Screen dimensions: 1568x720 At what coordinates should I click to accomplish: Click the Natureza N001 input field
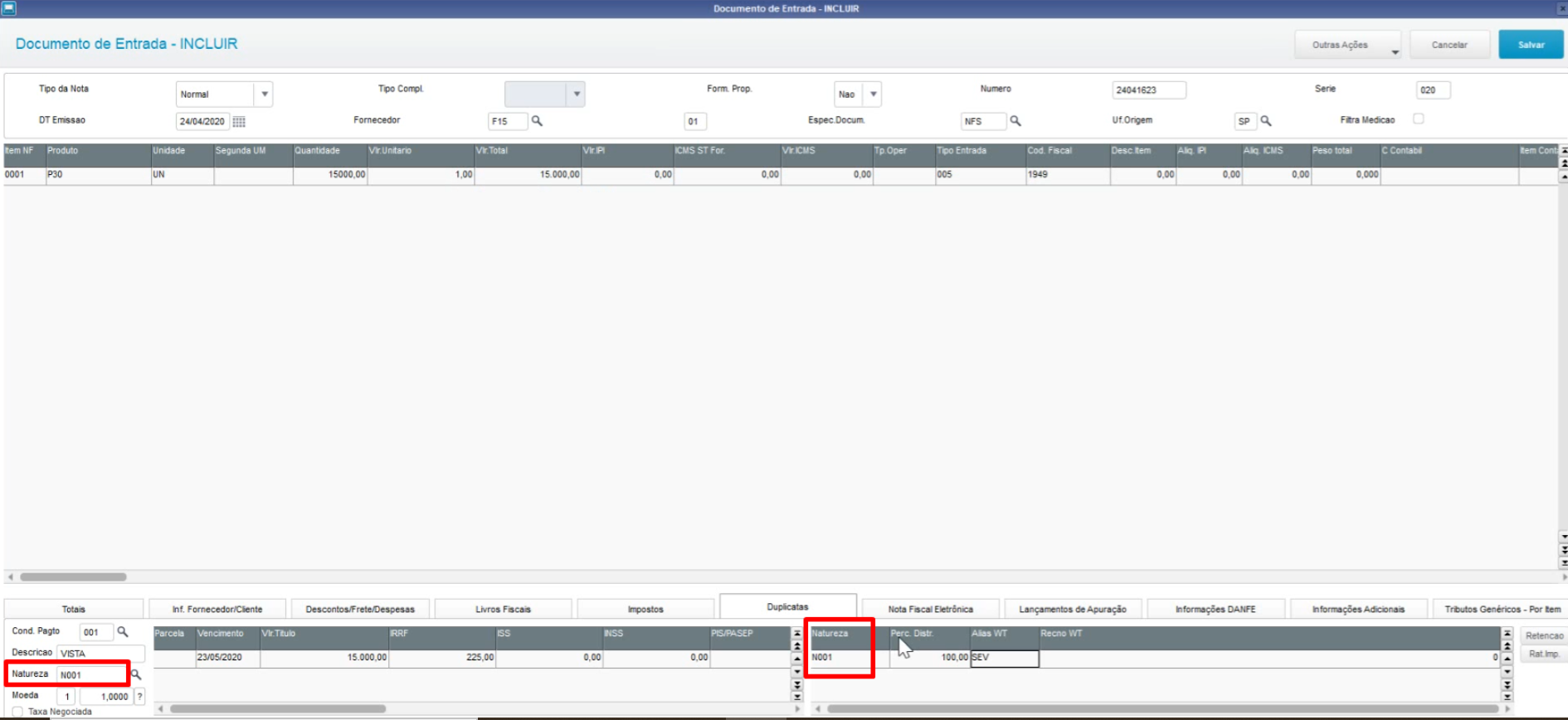pyautogui.click(x=91, y=674)
